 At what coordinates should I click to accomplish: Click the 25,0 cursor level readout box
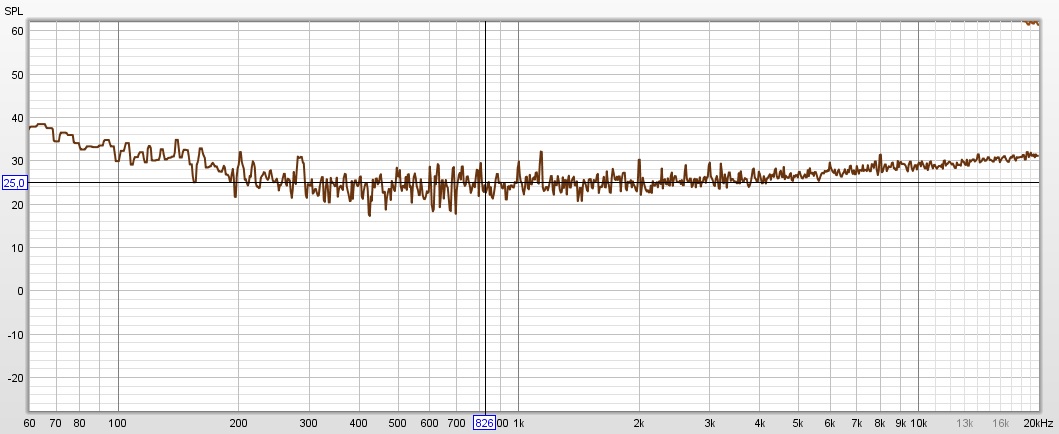pyautogui.click(x=14, y=183)
